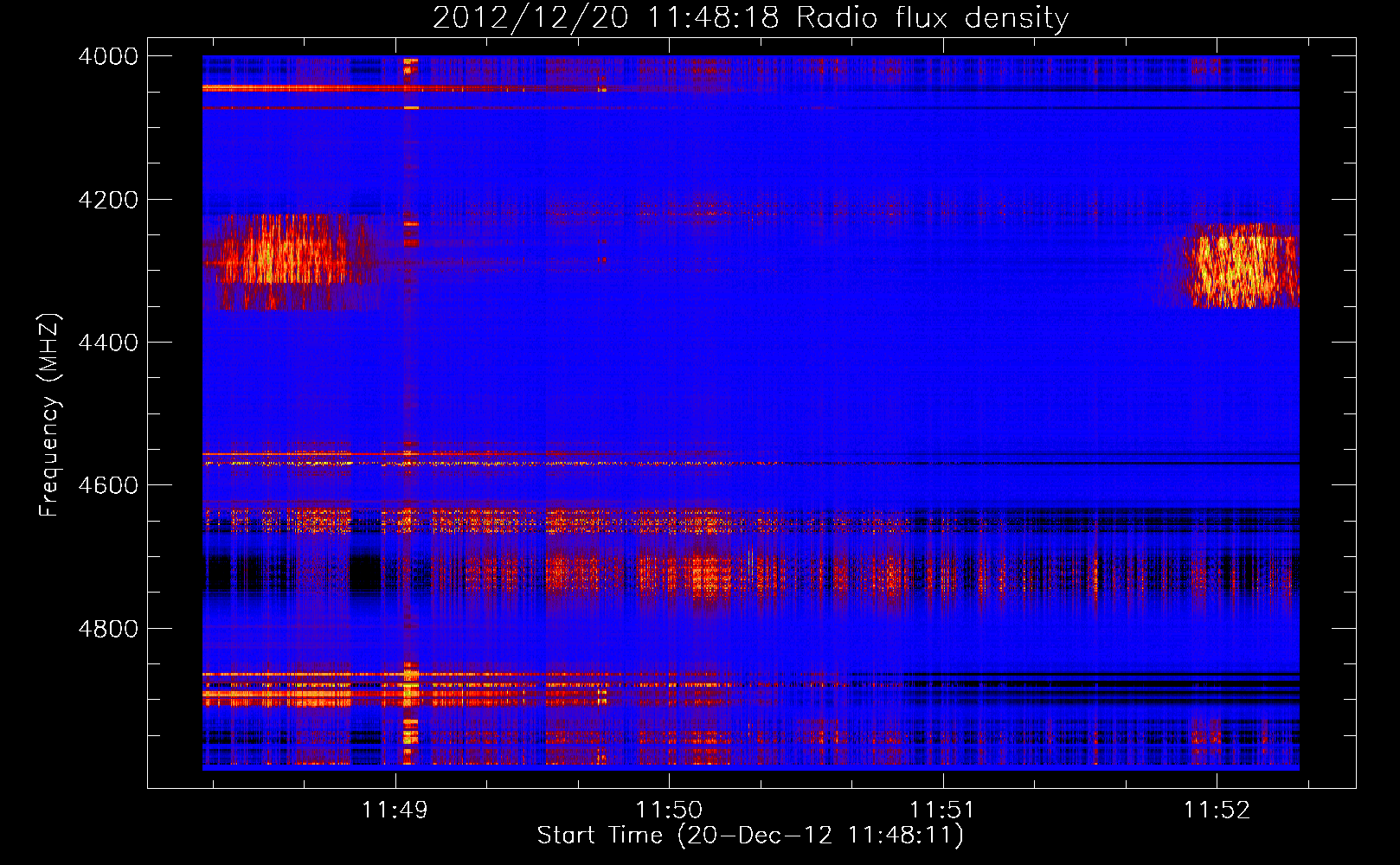Click the "Start Time (20-Dec-12 11:48:11)" x-axis label
The width and height of the screenshot is (1400, 865).
coord(750,836)
